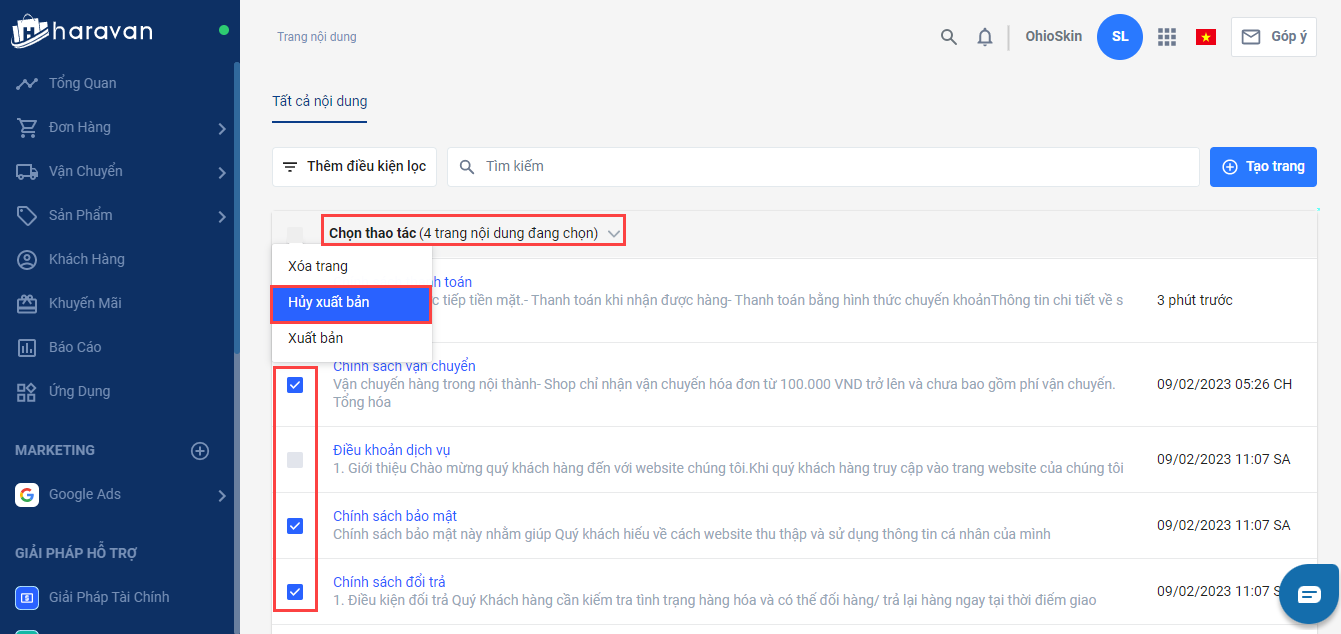Click the 09/02/2023 05:26 CH date
Screen dimensions: 1341x634
(1224, 384)
